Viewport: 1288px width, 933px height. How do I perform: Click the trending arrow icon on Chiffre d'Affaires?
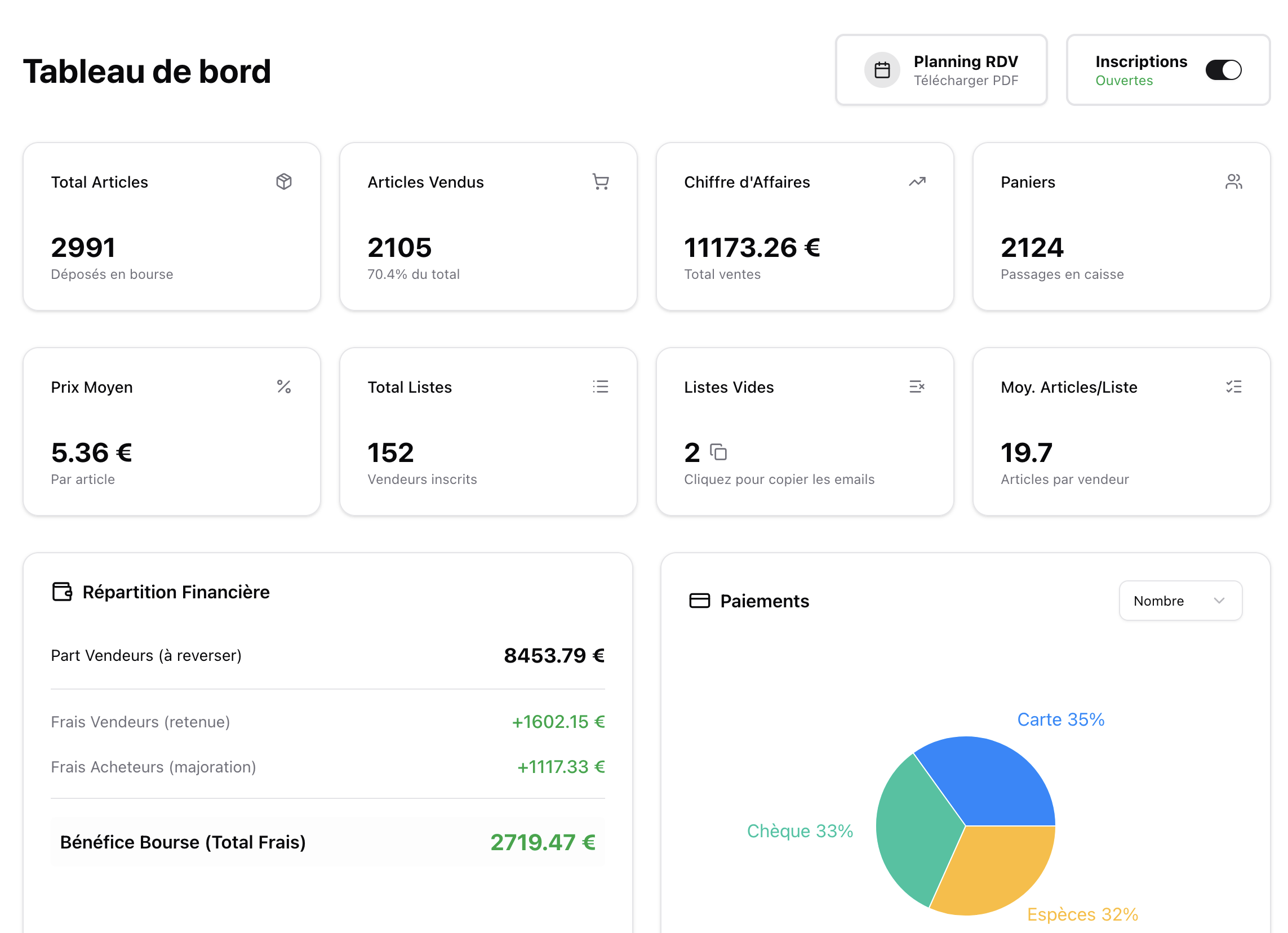pyautogui.click(x=917, y=182)
